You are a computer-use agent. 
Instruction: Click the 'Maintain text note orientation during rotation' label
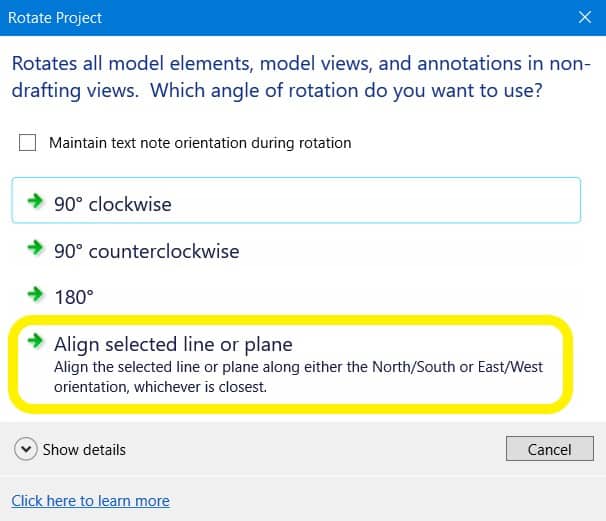tap(200, 143)
